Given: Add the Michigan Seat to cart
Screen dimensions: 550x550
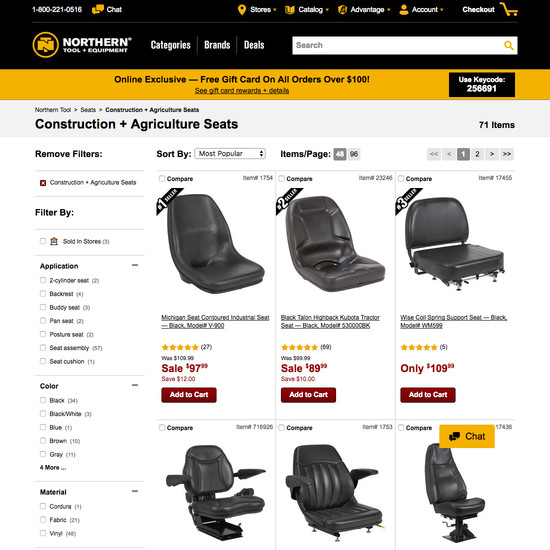Looking at the screenshot, I should click(x=189, y=395).
